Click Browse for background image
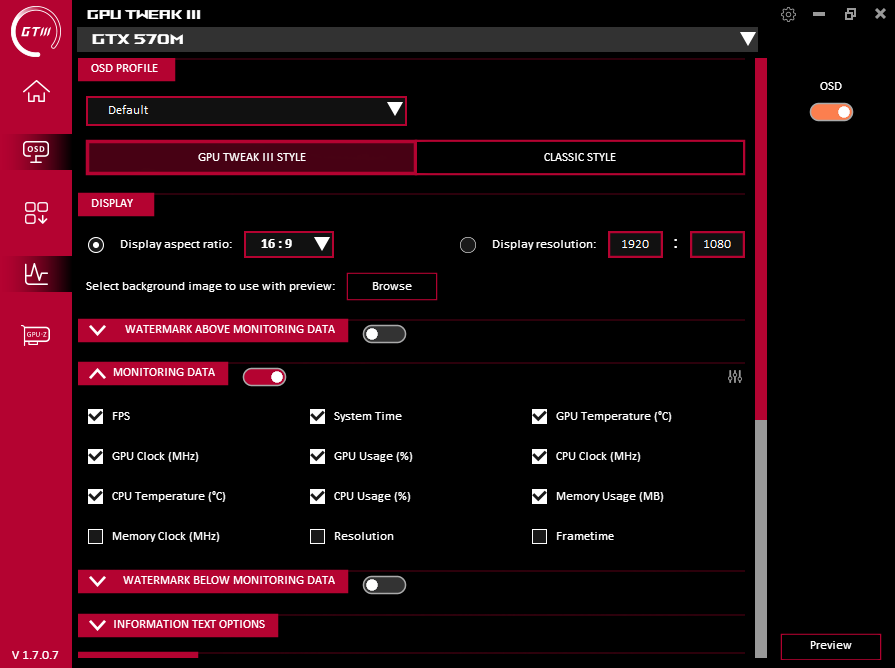895x668 pixels. click(x=392, y=286)
